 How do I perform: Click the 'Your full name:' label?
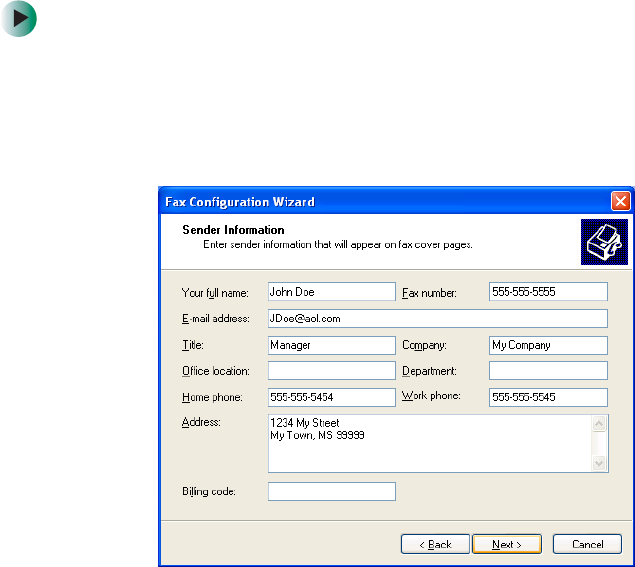pyautogui.click(x=215, y=293)
